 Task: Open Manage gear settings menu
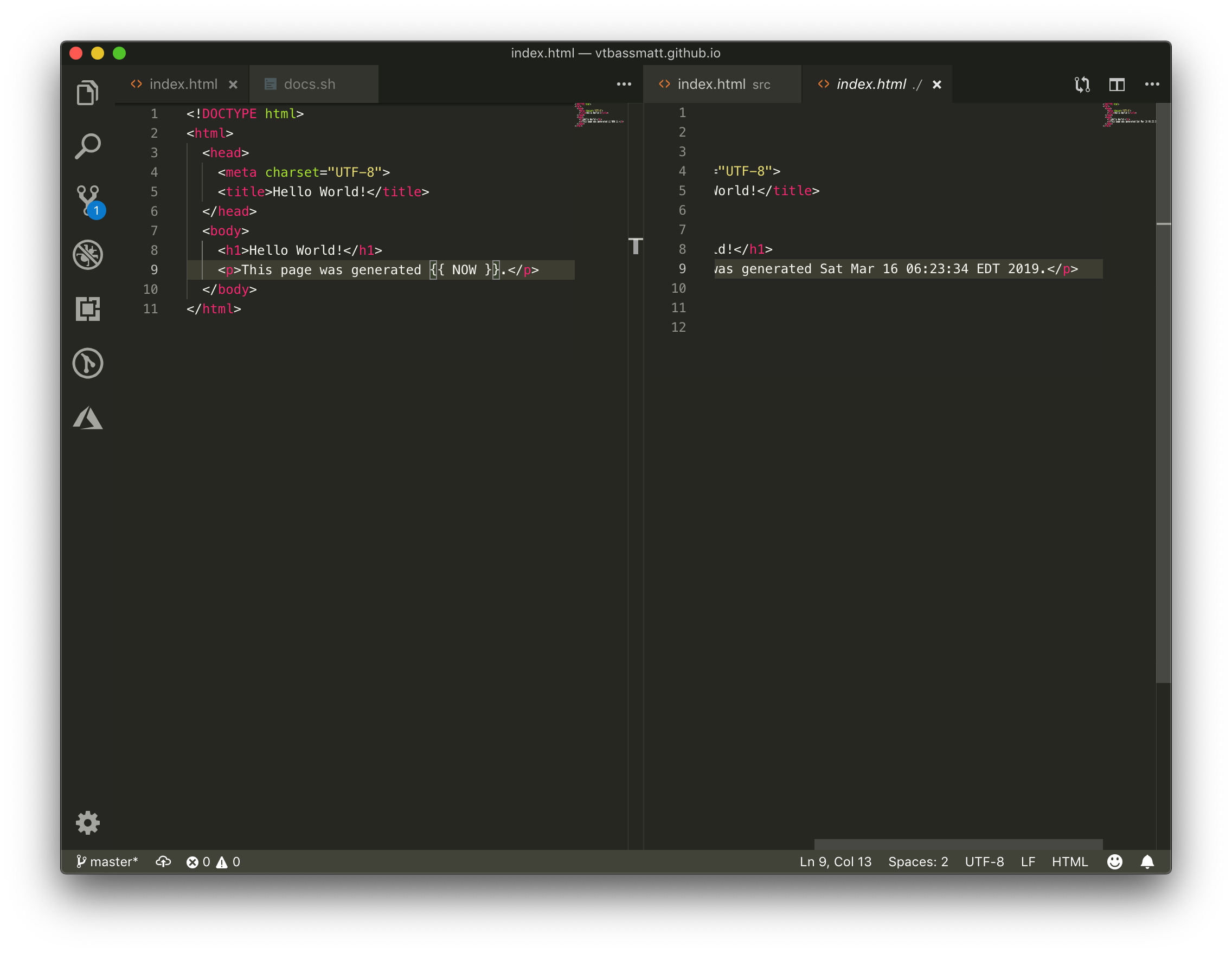coord(87,823)
